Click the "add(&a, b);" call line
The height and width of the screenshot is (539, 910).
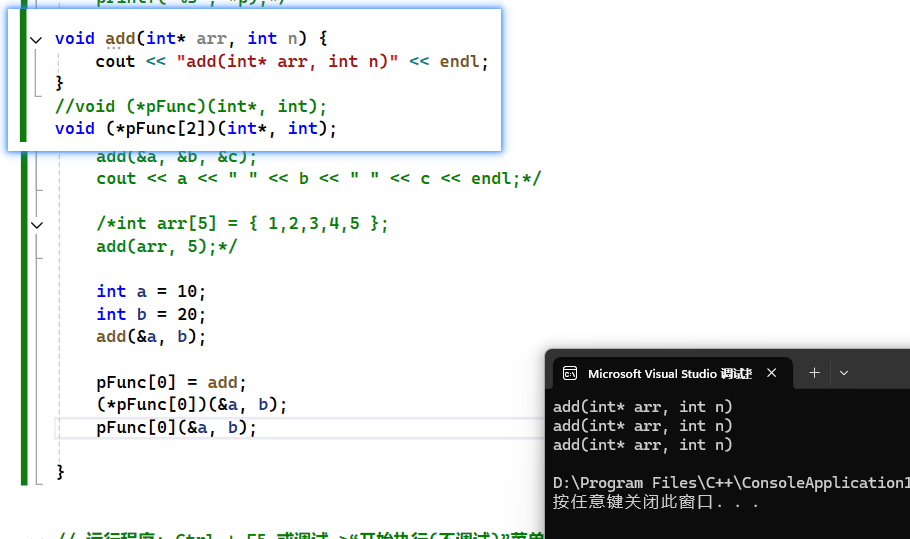[x=151, y=337]
